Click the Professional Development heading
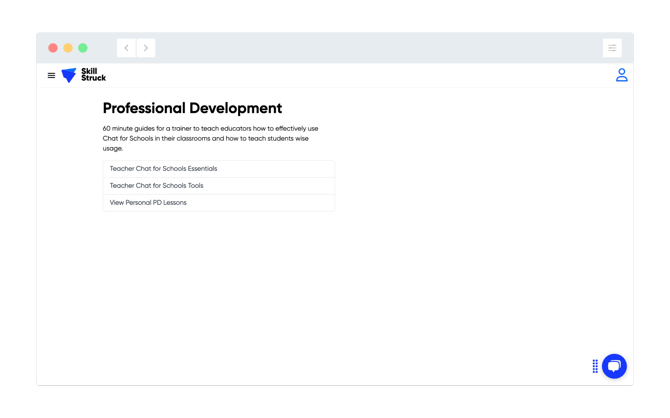 point(192,108)
